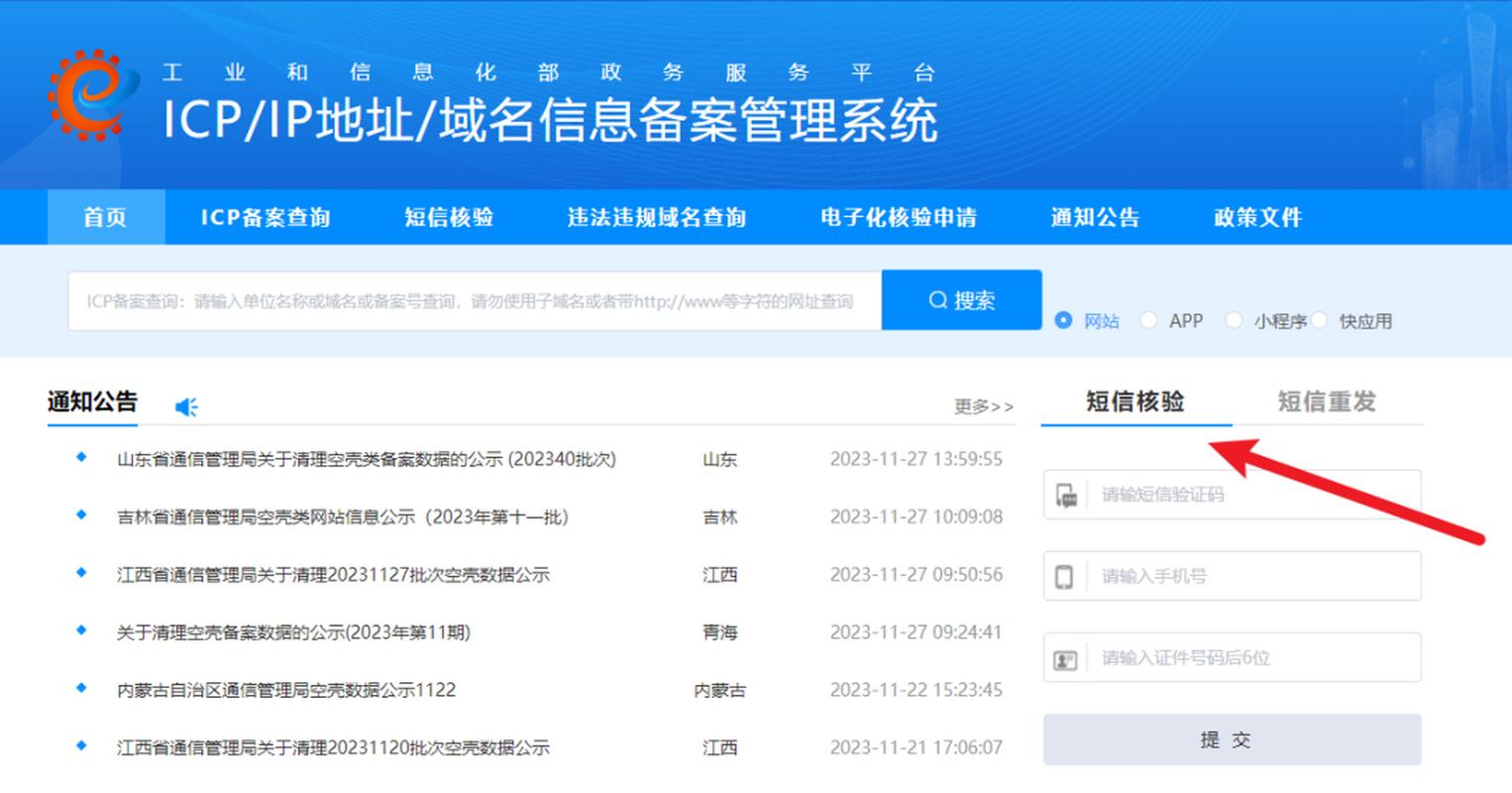Select the 小程序 radio button
The width and height of the screenshot is (1512, 793).
[1235, 320]
